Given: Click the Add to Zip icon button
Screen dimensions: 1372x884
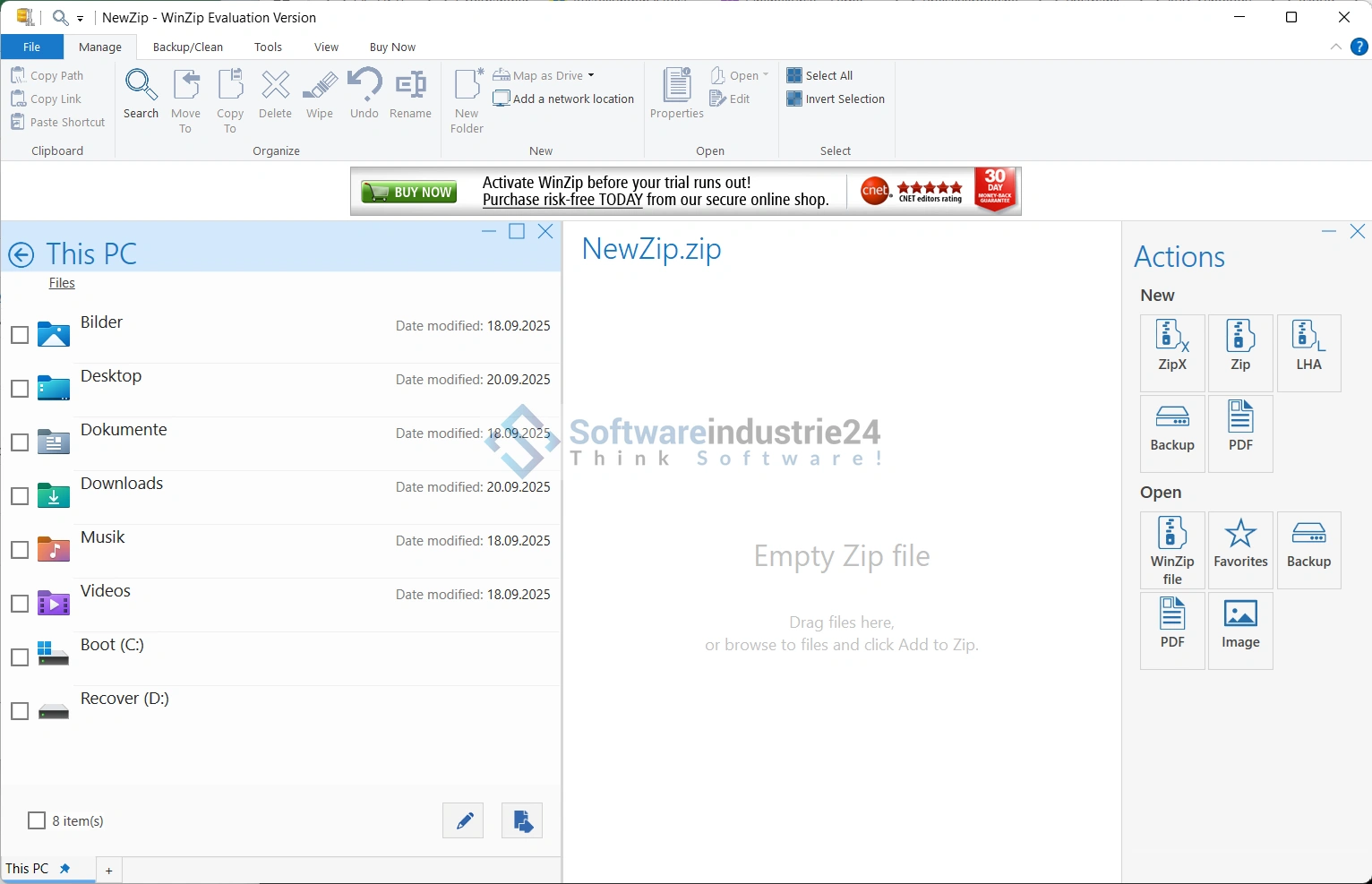Looking at the screenshot, I should click(x=522, y=820).
